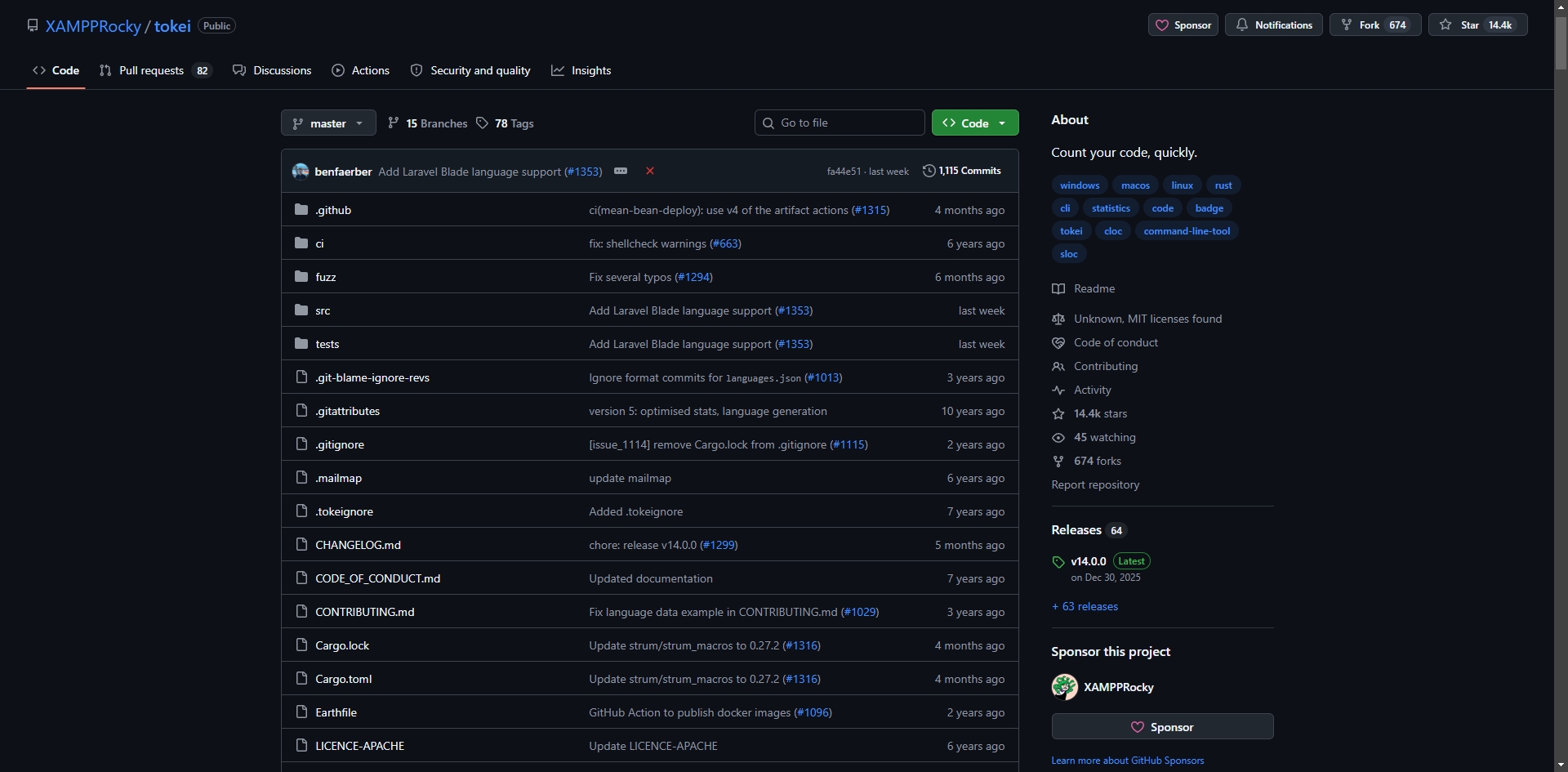1568x772 pixels.
Task: Click the Earthfile file icon
Action: [301, 712]
